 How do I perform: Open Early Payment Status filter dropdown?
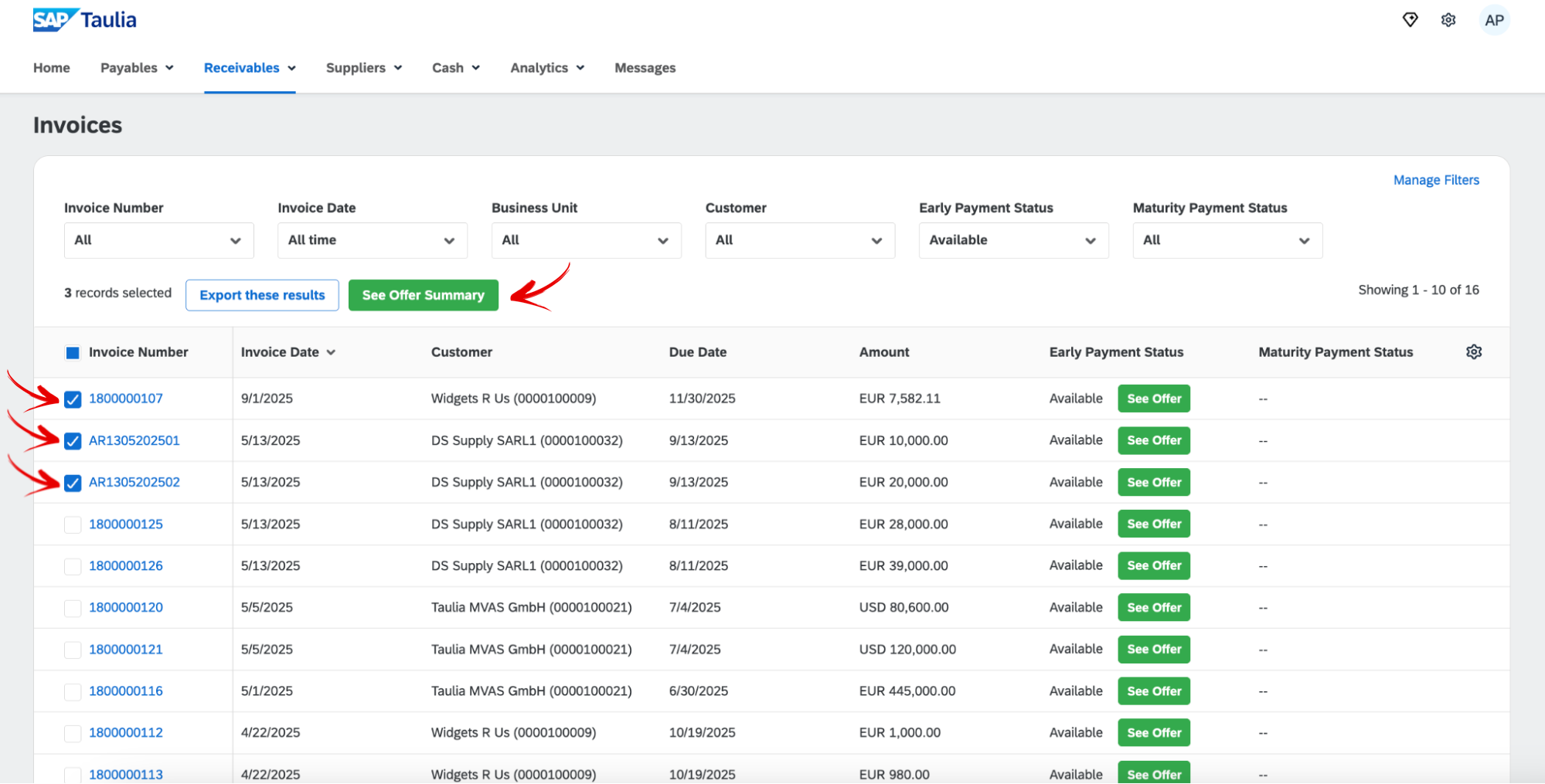[x=1014, y=240]
